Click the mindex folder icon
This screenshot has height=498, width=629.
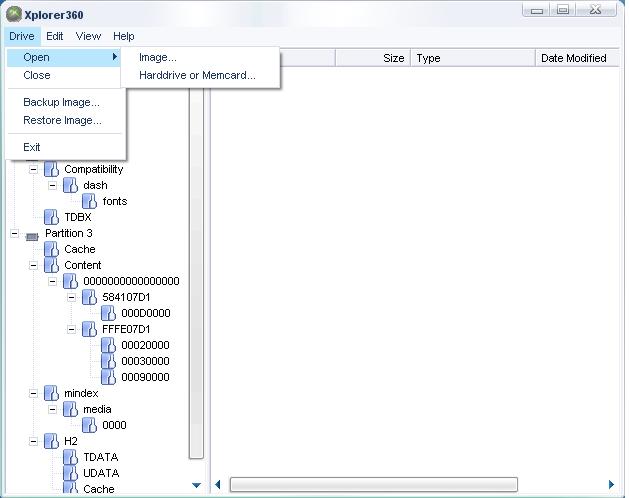[51, 393]
